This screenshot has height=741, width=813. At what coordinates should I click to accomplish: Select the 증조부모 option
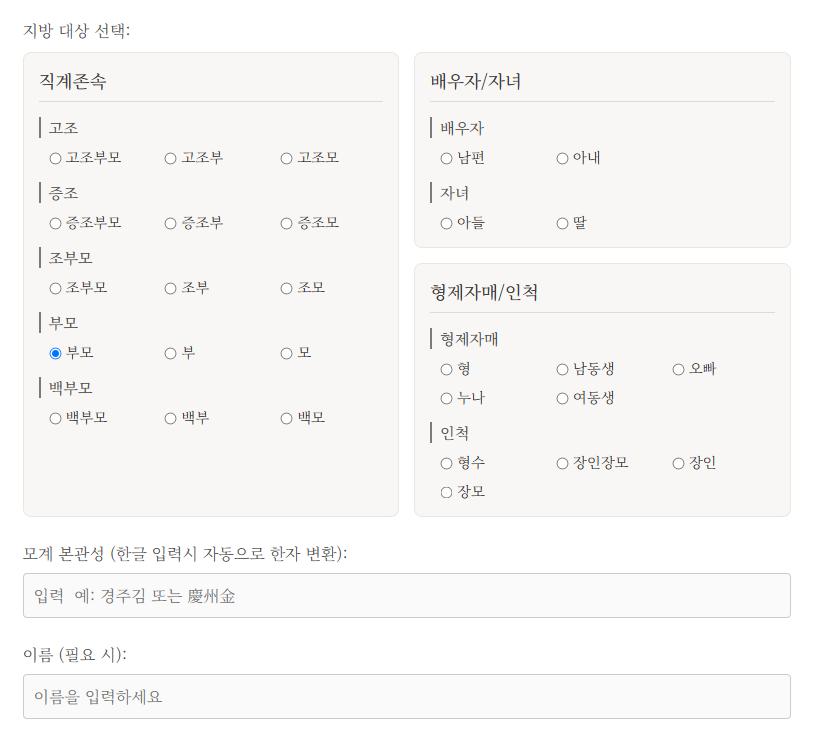click(53, 223)
